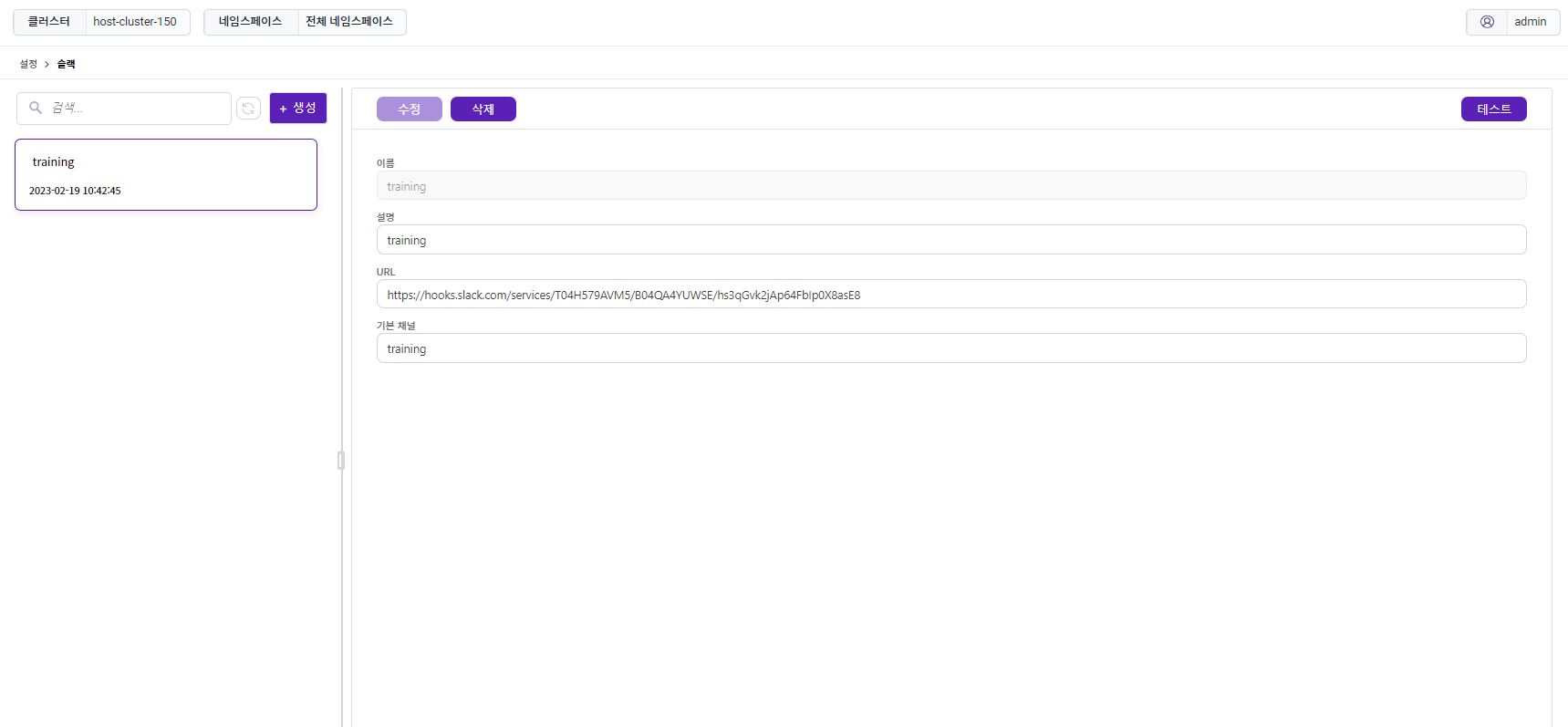This screenshot has height=727, width=1568.
Task: Click the 생성 create button
Action: coord(298,108)
